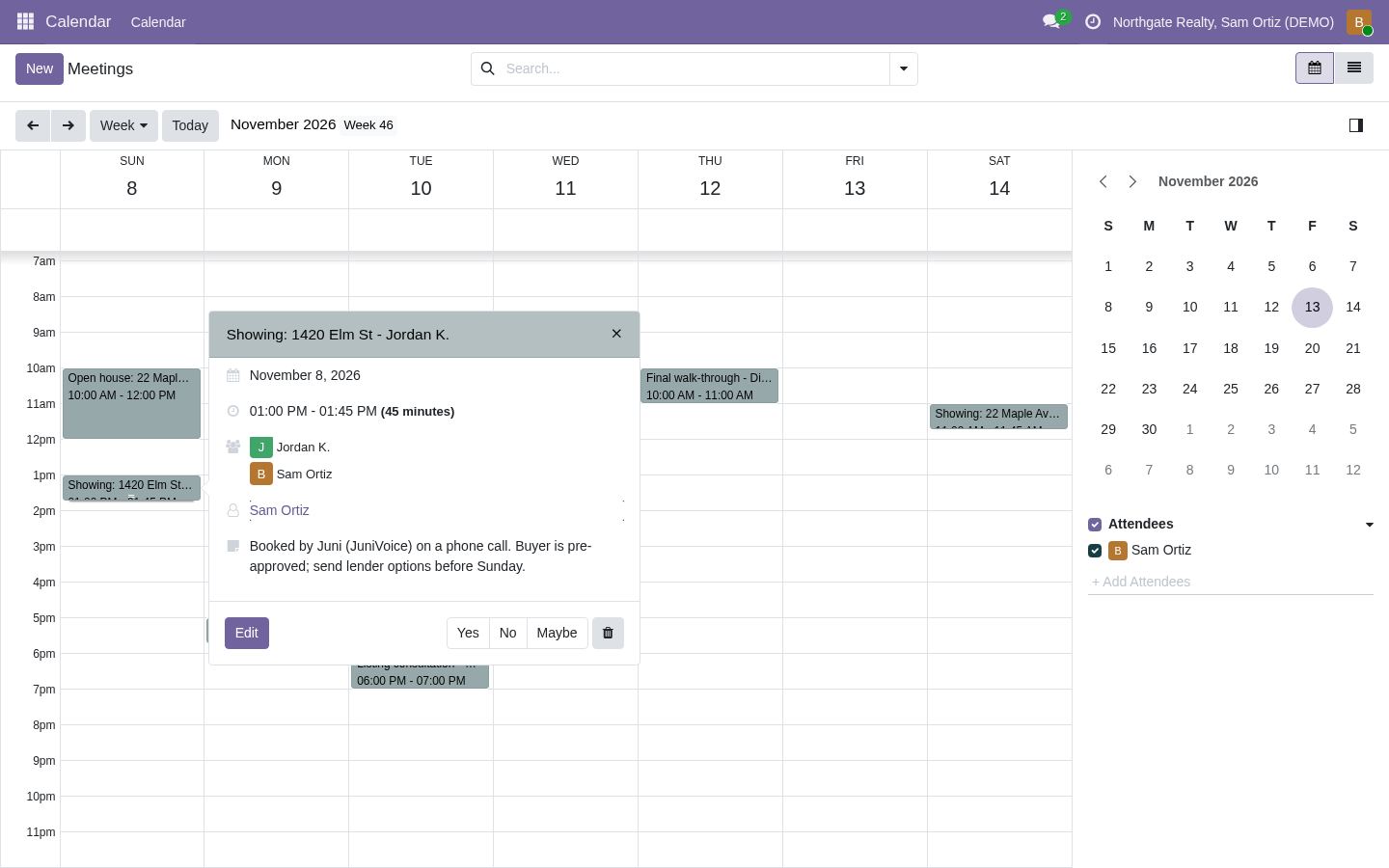Viewport: 1389px width, 868px height.
Task: Open Final walk-through event on Thursday
Action: [x=709, y=386]
